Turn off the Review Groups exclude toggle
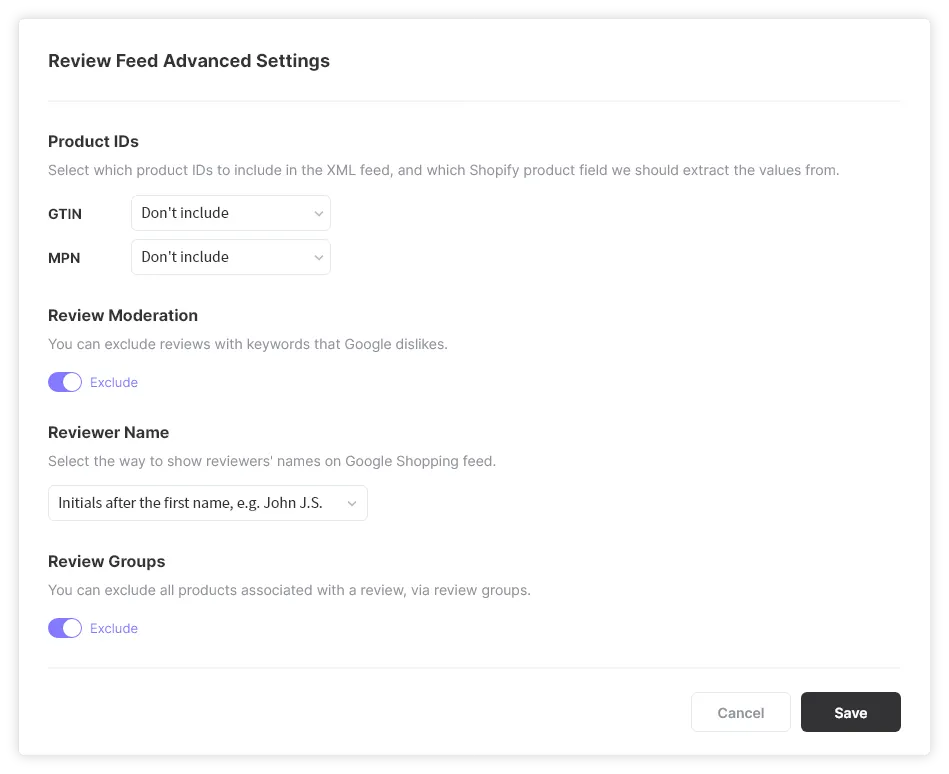 [65, 628]
